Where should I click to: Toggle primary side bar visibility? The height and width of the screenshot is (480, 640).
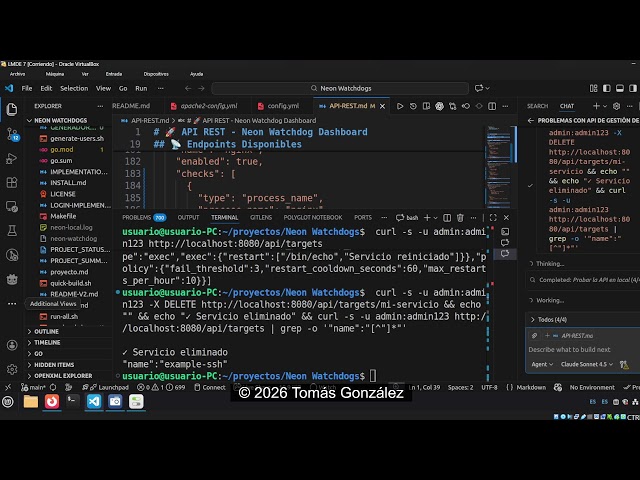pyautogui.click(x=607, y=88)
